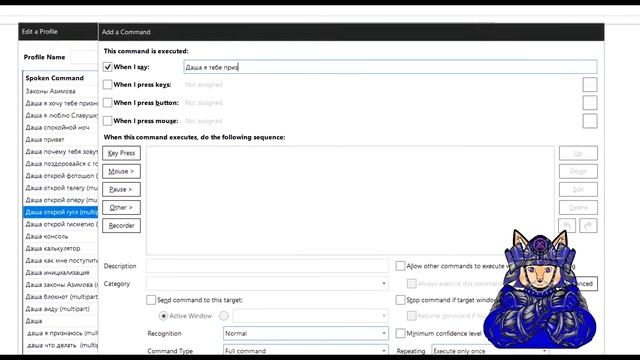Enable 'When I press keys' checkbox

[x=107, y=84]
